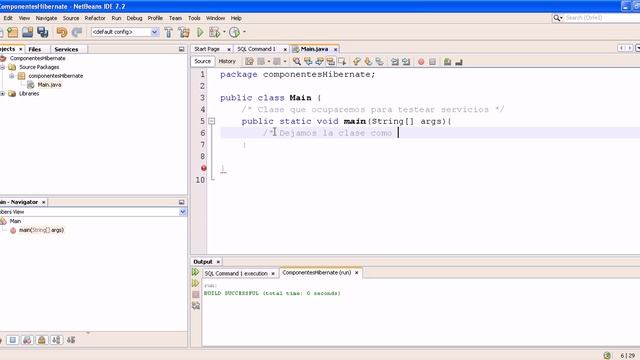Switch to Source editor view

click(x=202, y=61)
